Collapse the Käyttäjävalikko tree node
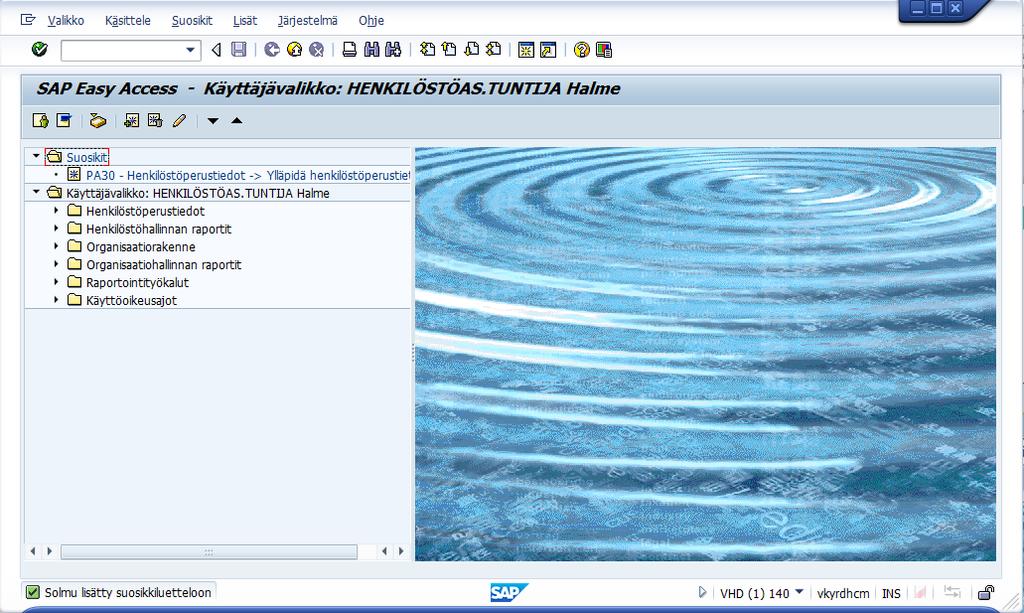 36,192
